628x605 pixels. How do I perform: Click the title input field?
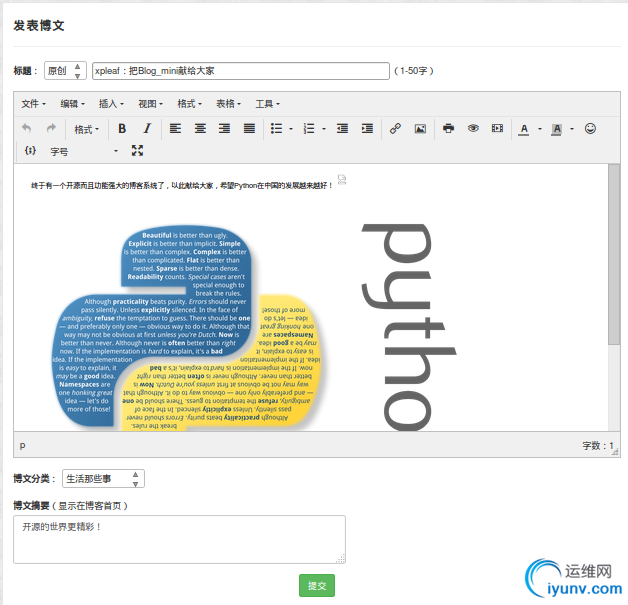241,71
